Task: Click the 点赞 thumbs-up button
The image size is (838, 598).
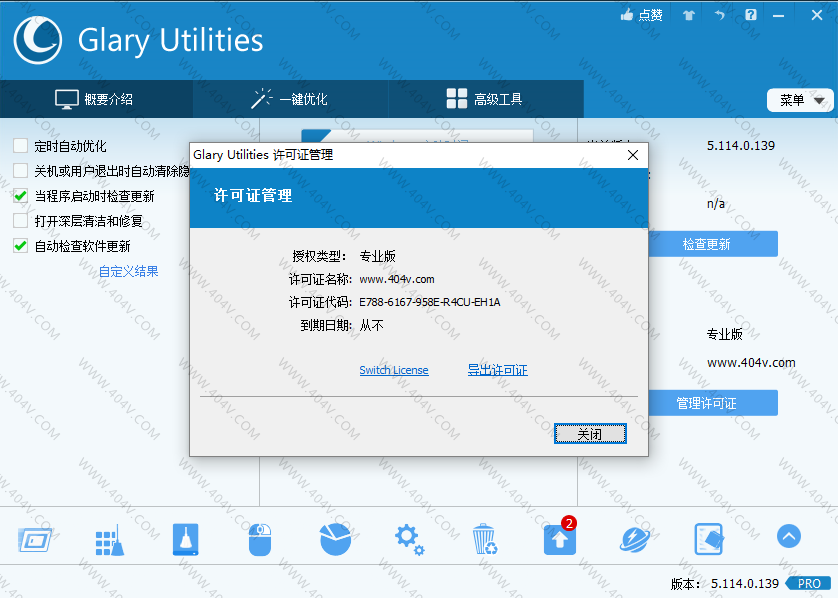Action: (x=641, y=15)
